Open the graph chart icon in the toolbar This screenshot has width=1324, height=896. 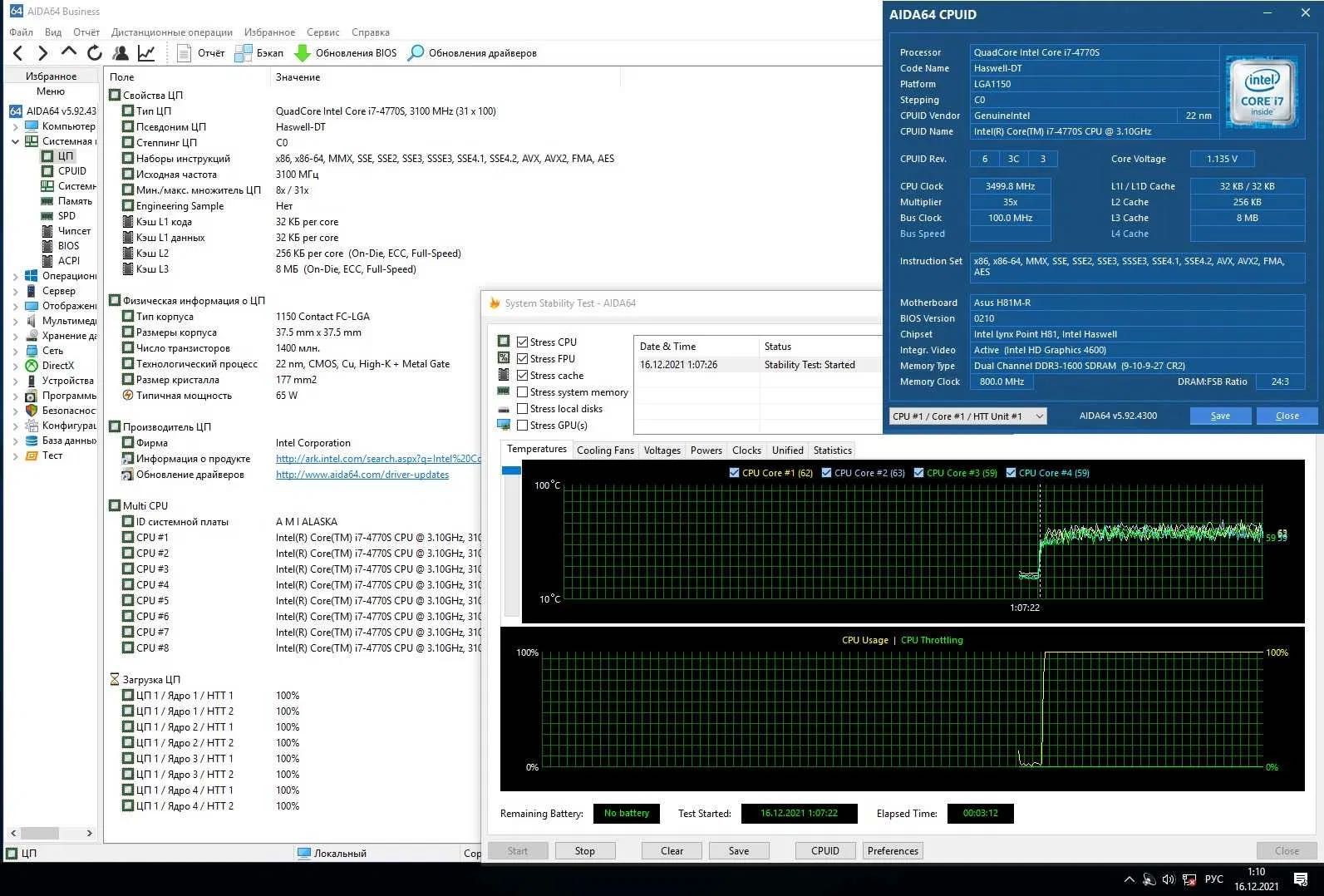[x=146, y=53]
